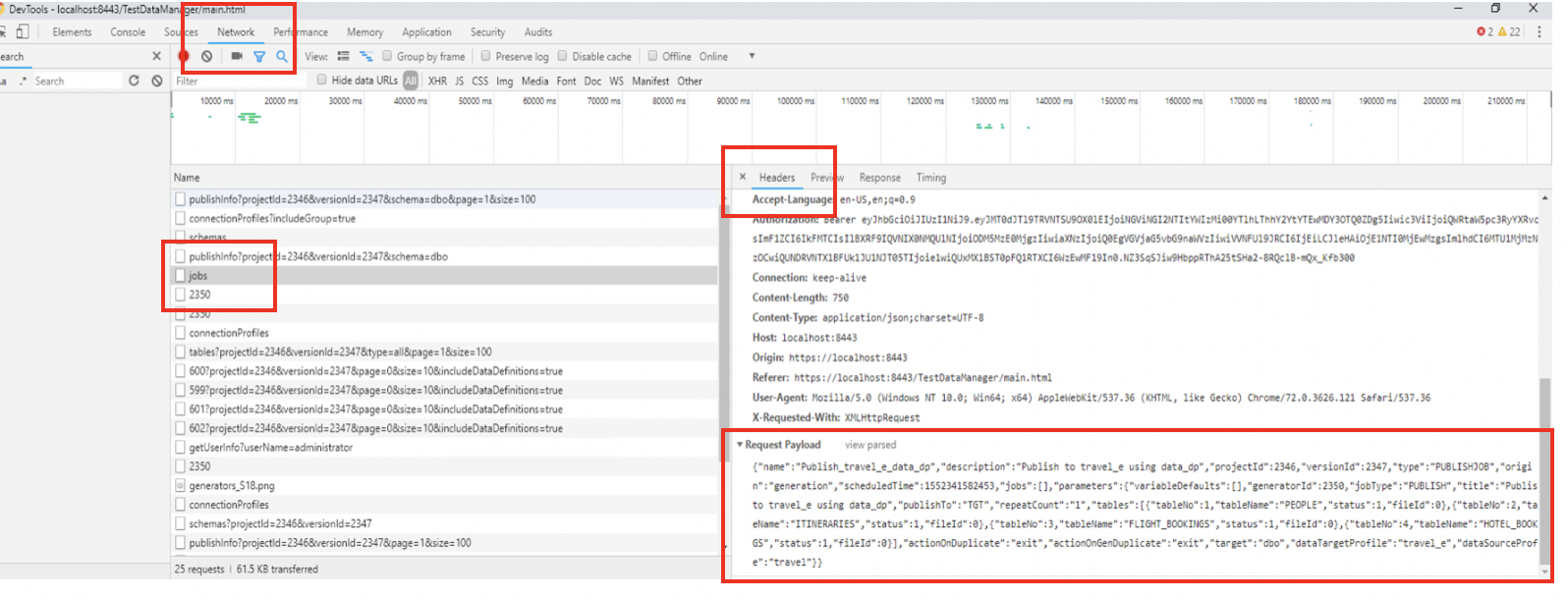This screenshot has height=599, width=1568.
Task: Click the red error count indicator
Action: coord(1484,32)
